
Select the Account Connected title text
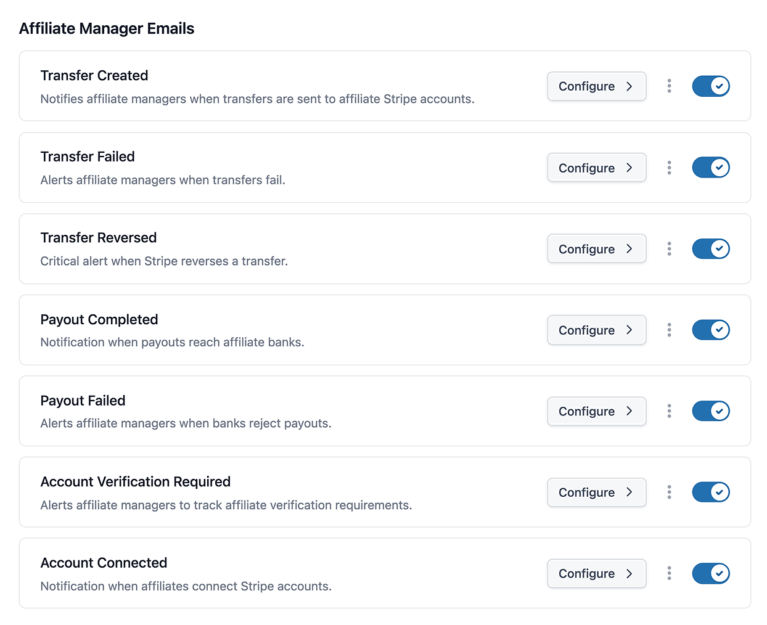(104, 563)
